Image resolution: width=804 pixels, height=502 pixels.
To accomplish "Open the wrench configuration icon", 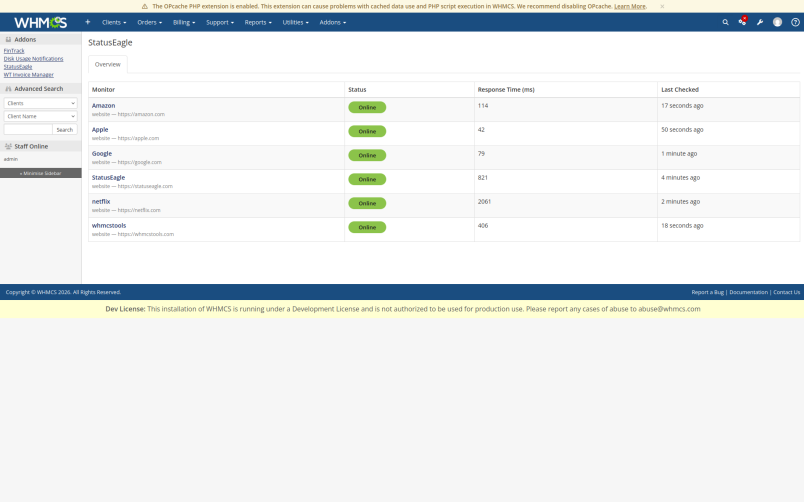I will (760, 22).
